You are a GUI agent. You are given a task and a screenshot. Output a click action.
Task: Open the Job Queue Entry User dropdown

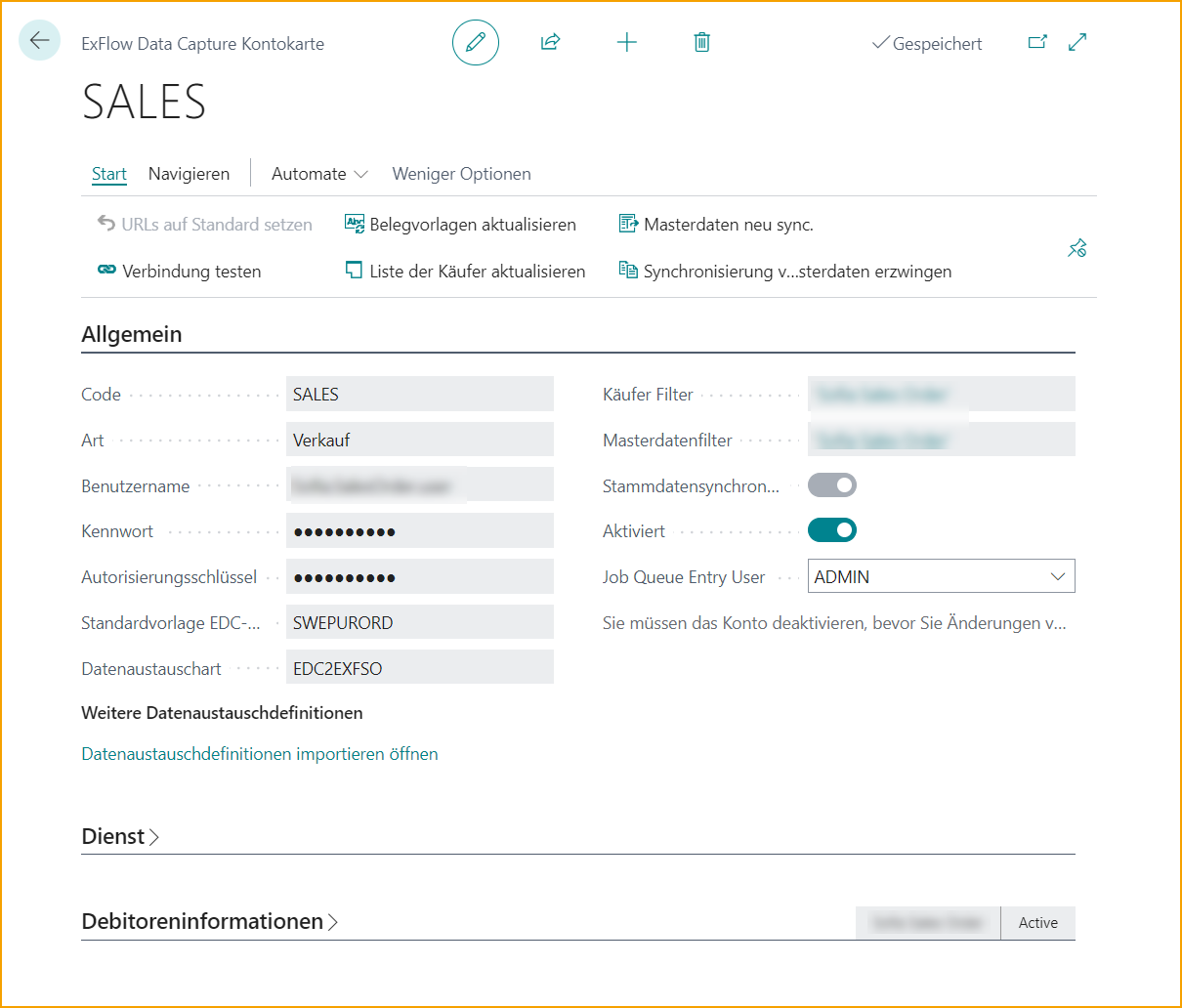click(x=1057, y=576)
